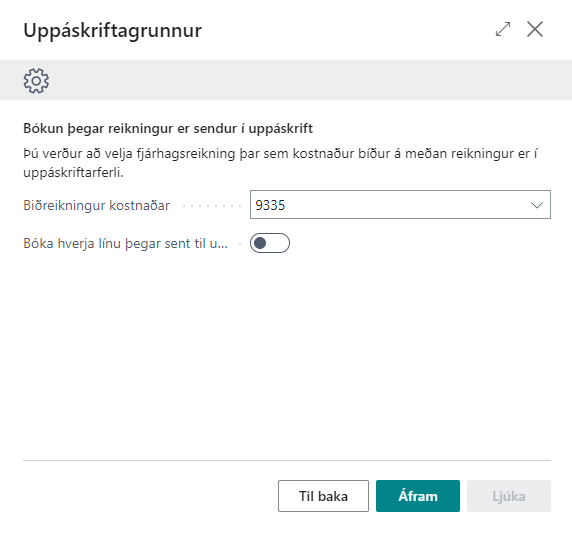Continue with the Áfram button
Screen dimensions: 572x534
[x=418, y=496]
